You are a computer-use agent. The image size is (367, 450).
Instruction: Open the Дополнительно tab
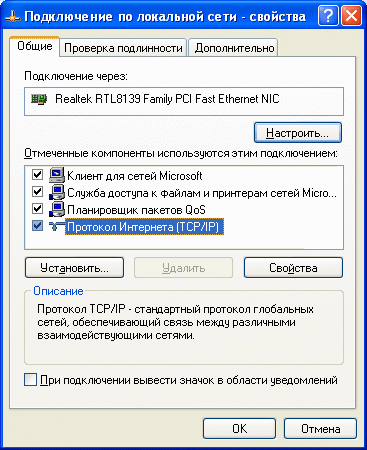[234, 48]
